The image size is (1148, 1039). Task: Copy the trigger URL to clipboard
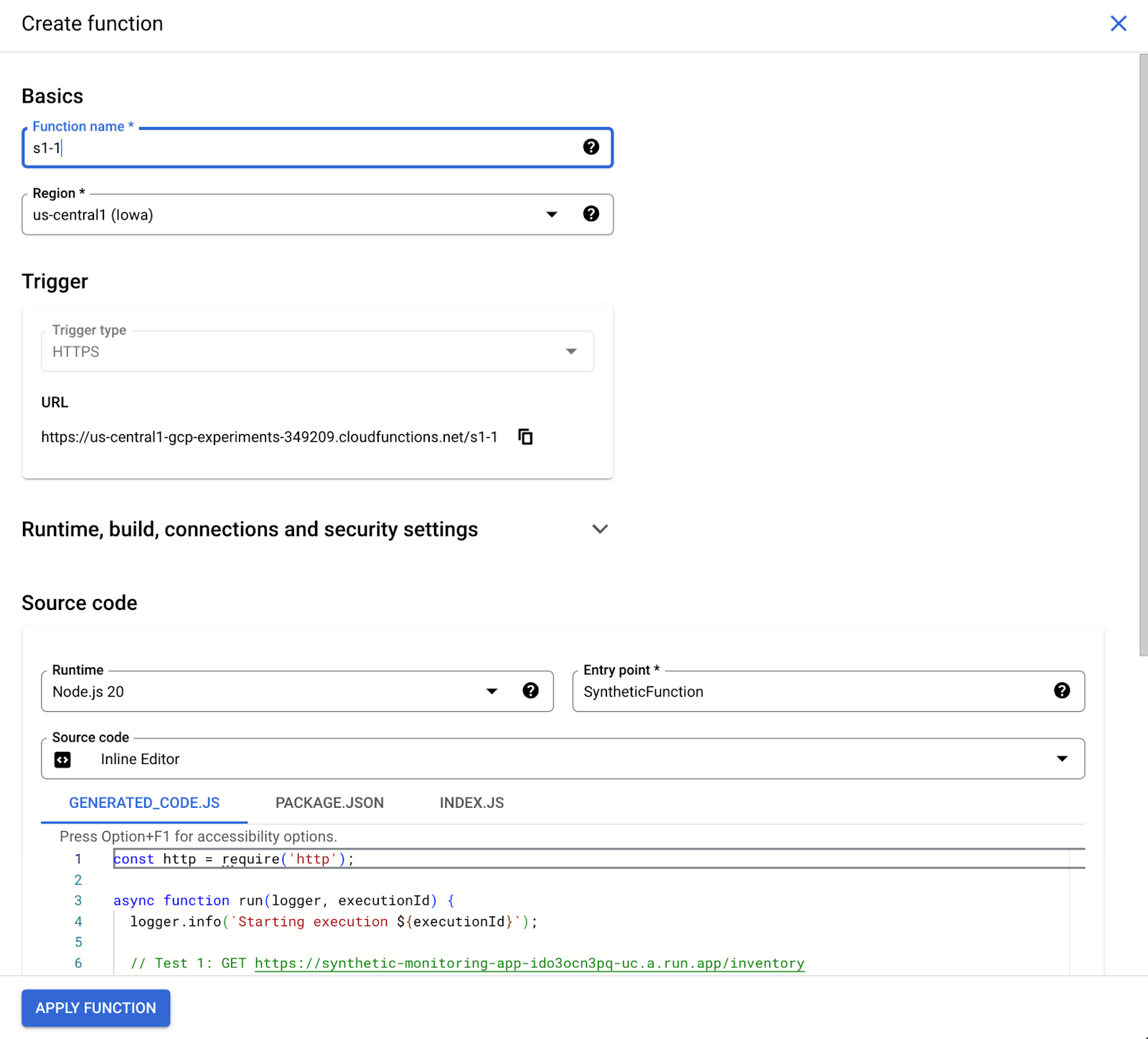(525, 437)
